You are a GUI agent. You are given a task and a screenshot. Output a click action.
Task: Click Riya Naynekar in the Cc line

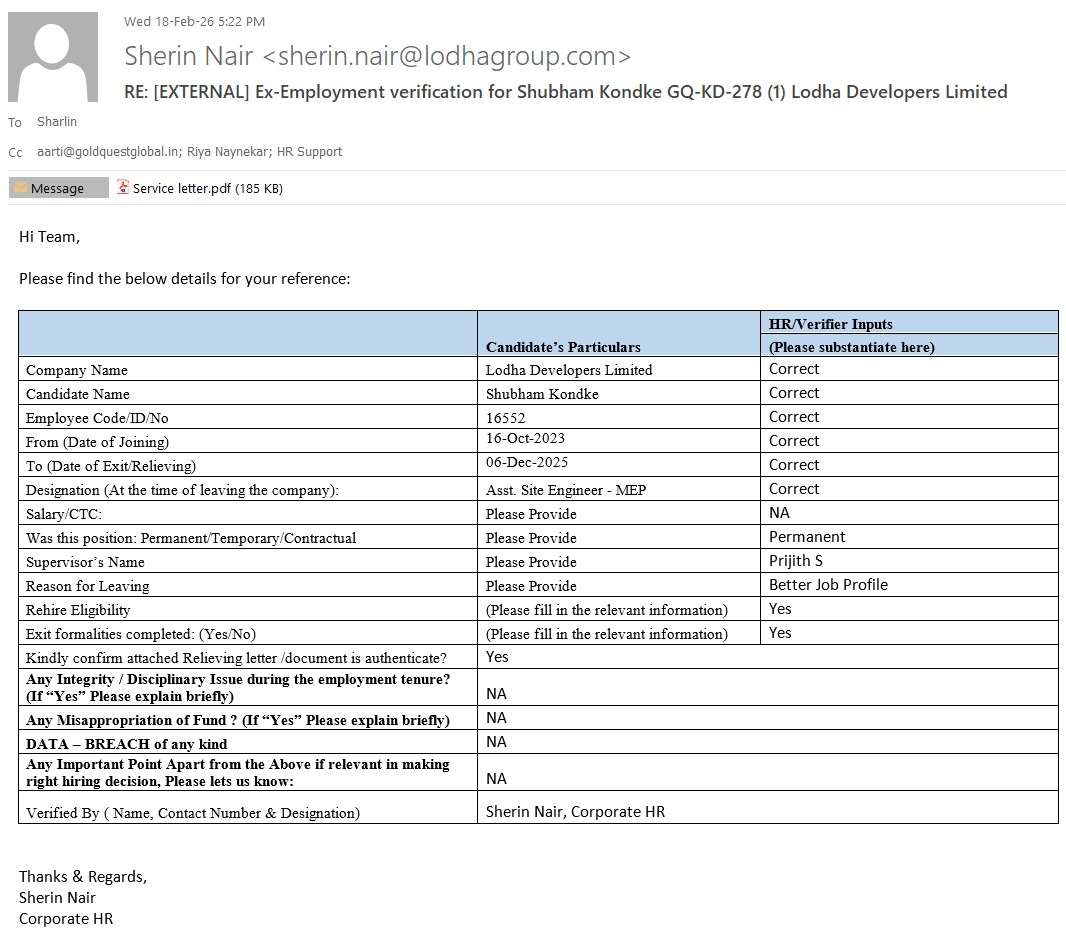coord(228,152)
